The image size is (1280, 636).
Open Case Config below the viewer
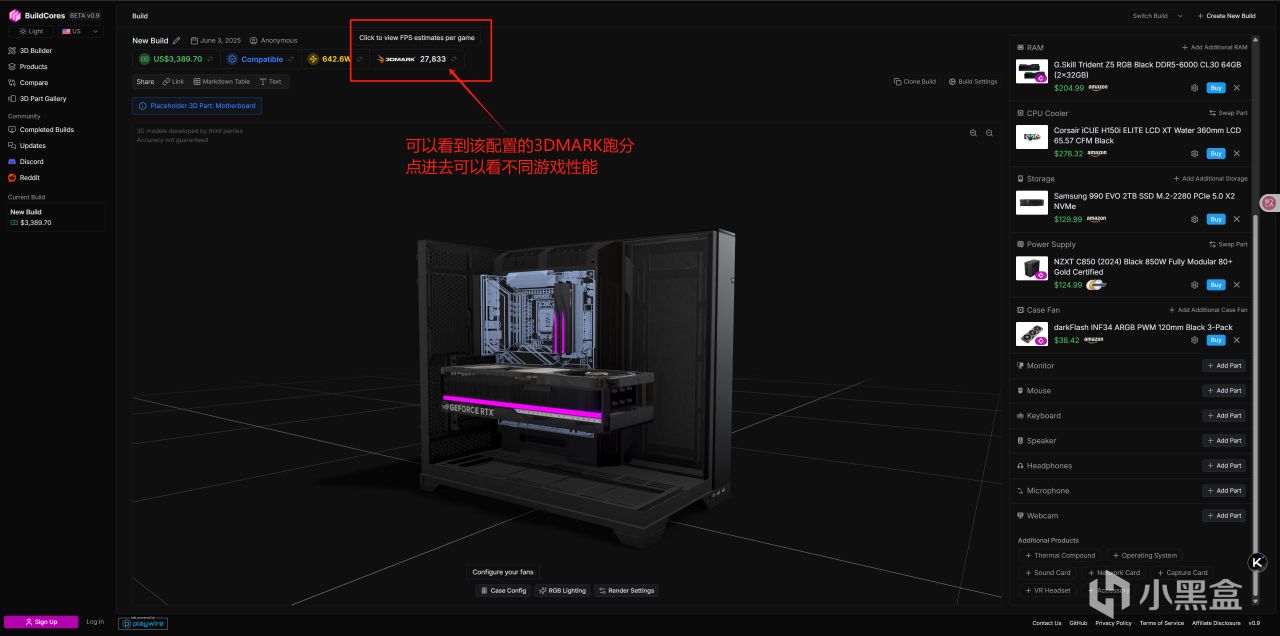503,591
